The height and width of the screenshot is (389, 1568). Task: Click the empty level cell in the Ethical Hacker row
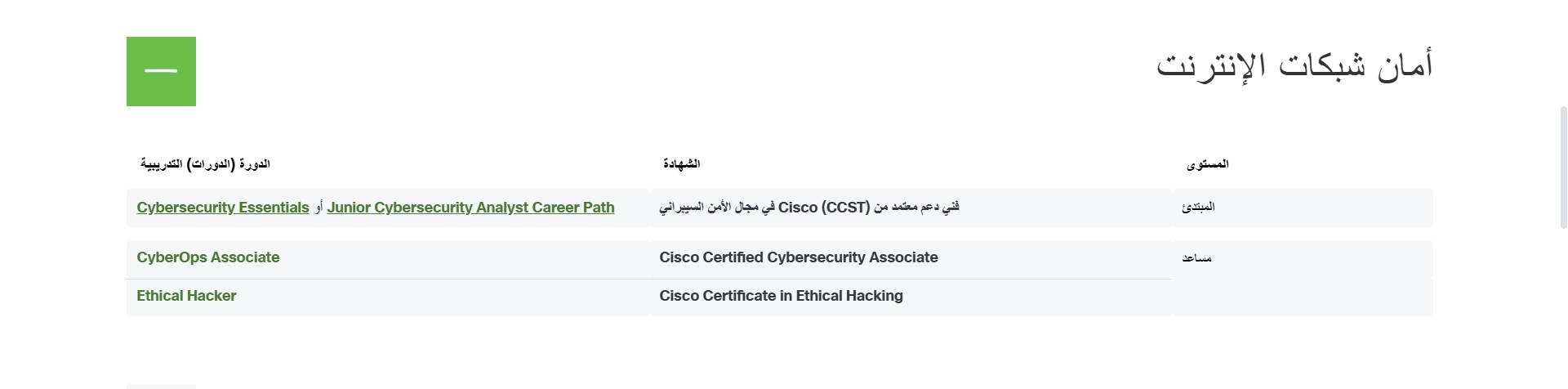click(x=1303, y=297)
